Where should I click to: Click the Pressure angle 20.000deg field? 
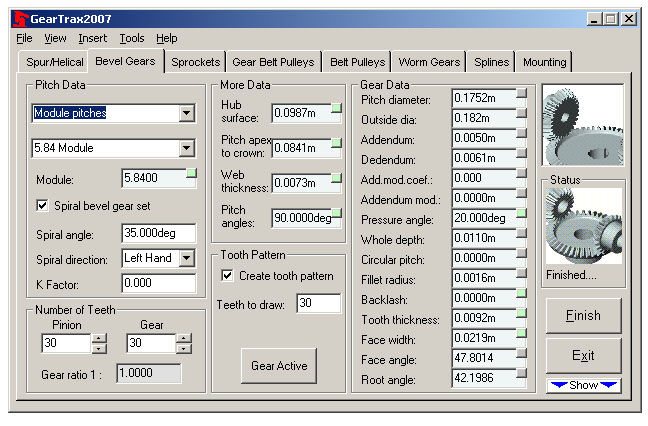tap(484, 218)
